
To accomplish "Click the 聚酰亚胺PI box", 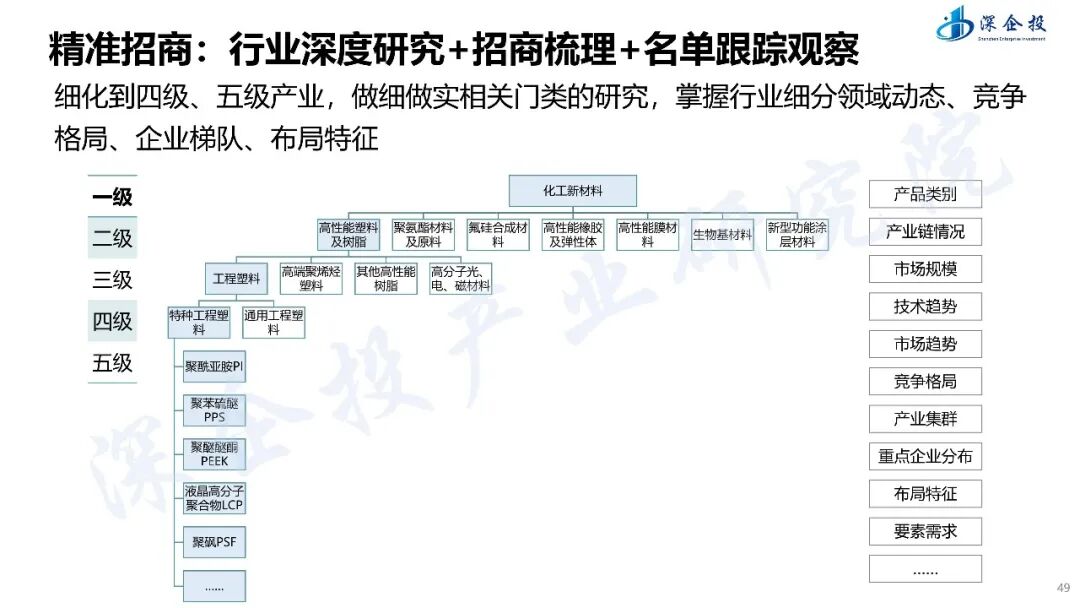I will click(213, 368).
